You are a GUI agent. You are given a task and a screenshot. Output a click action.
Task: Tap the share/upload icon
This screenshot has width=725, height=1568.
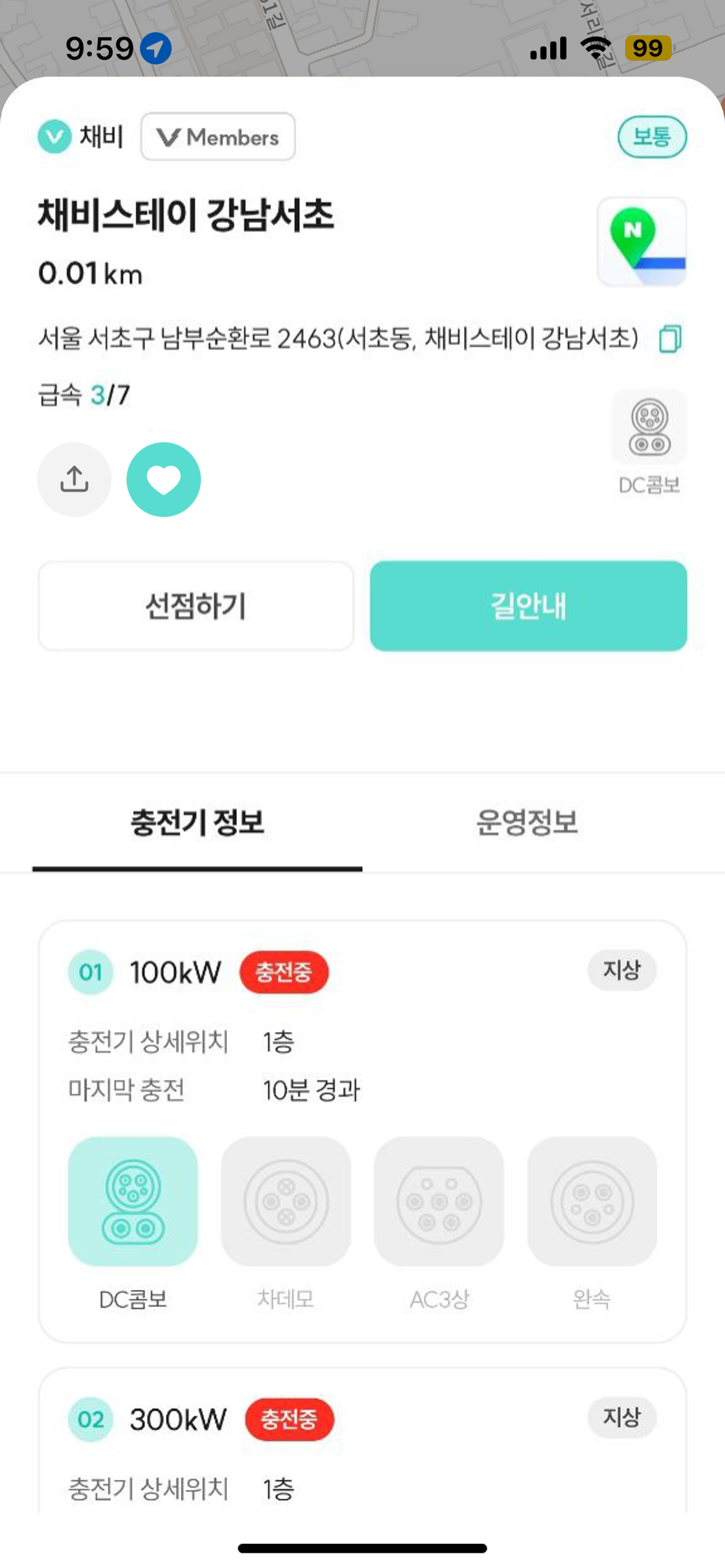pyautogui.click(x=74, y=479)
